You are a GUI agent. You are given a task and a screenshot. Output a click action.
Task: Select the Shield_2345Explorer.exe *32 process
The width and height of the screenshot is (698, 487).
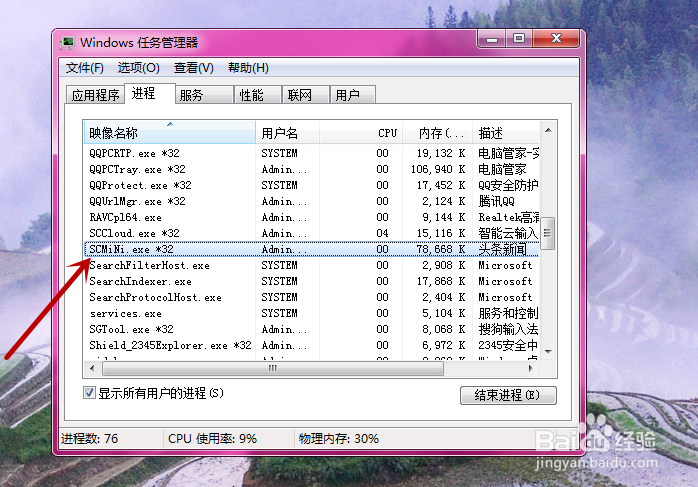point(312,345)
